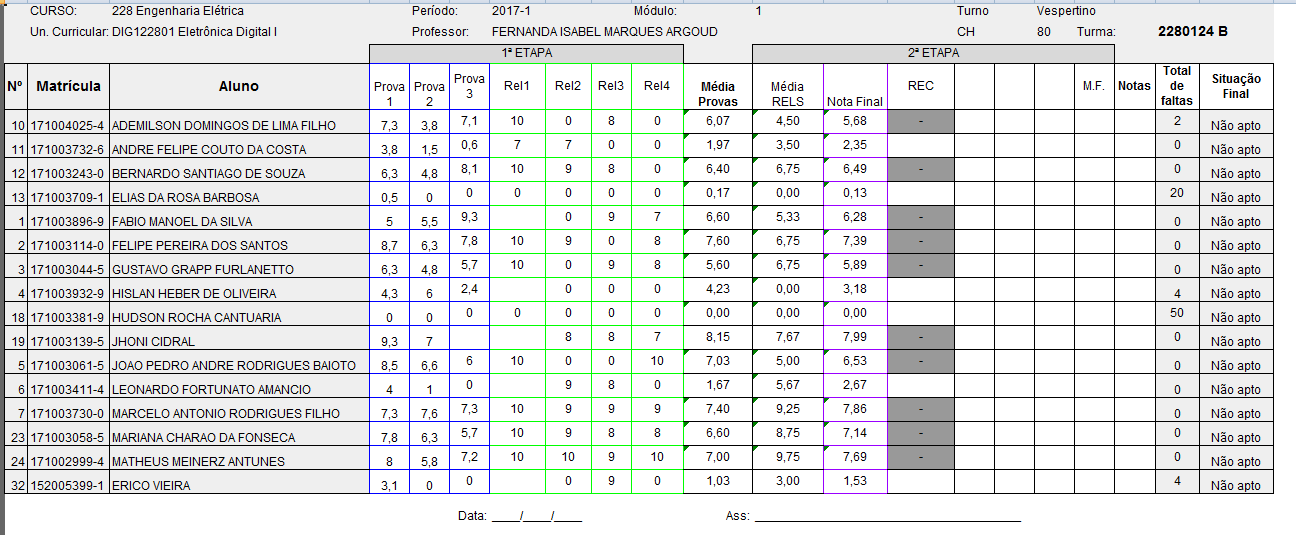
Task: Select ELIAS DA ROSA BARBOSA's 20 faltas cell
Action: click(1177, 193)
